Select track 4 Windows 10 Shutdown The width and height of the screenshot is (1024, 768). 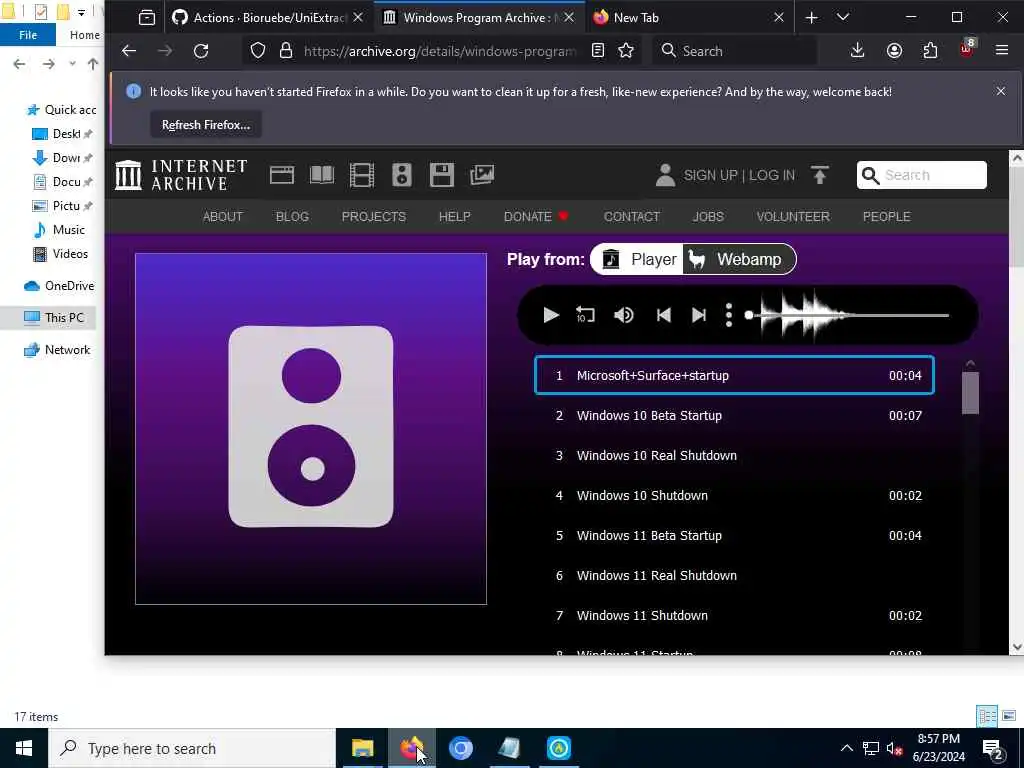point(734,496)
